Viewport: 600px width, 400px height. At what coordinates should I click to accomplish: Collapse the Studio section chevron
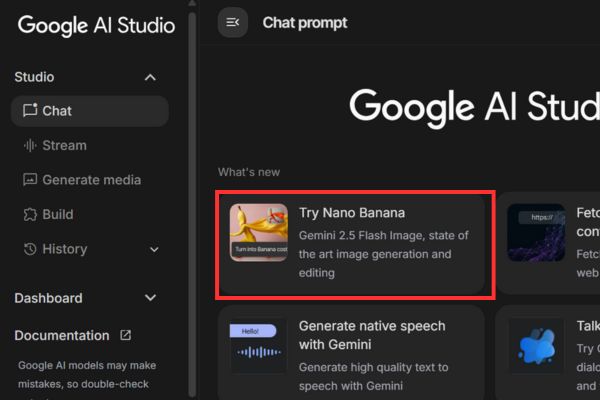coord(150,77)
